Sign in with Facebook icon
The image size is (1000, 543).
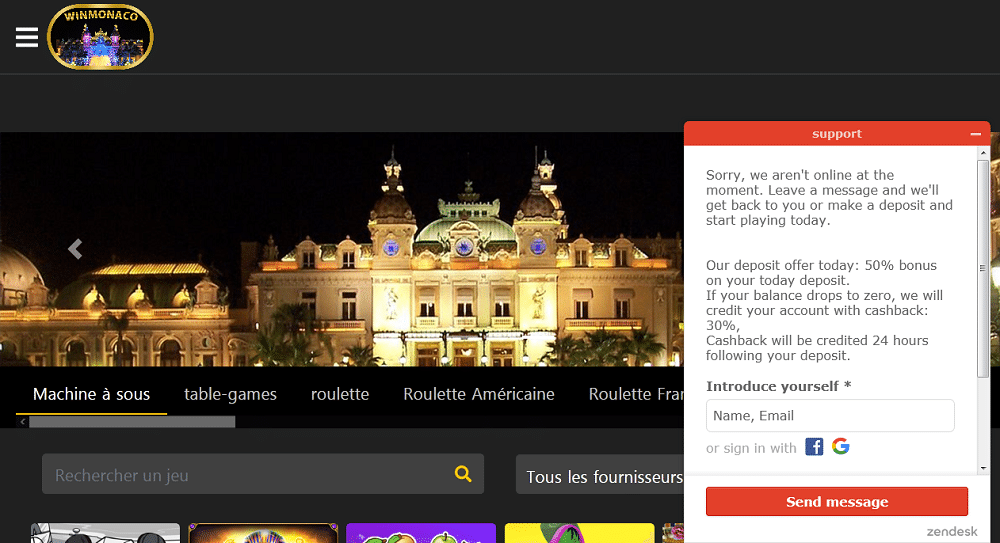point(814,447)
